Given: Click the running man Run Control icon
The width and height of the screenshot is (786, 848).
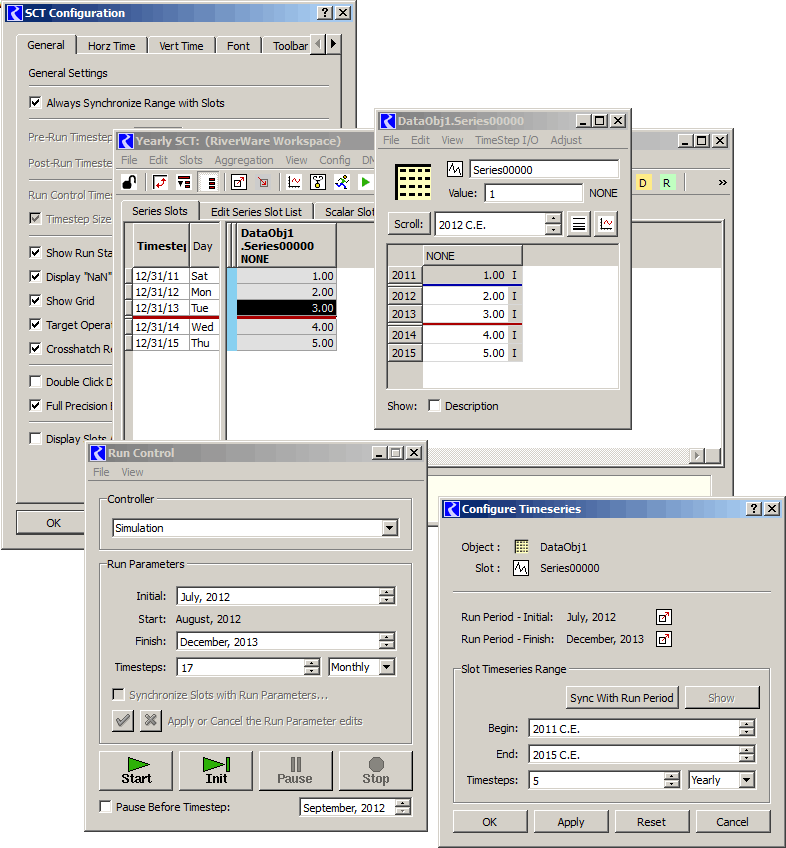Looking at the screenshot, I should [x=342, y=182].
